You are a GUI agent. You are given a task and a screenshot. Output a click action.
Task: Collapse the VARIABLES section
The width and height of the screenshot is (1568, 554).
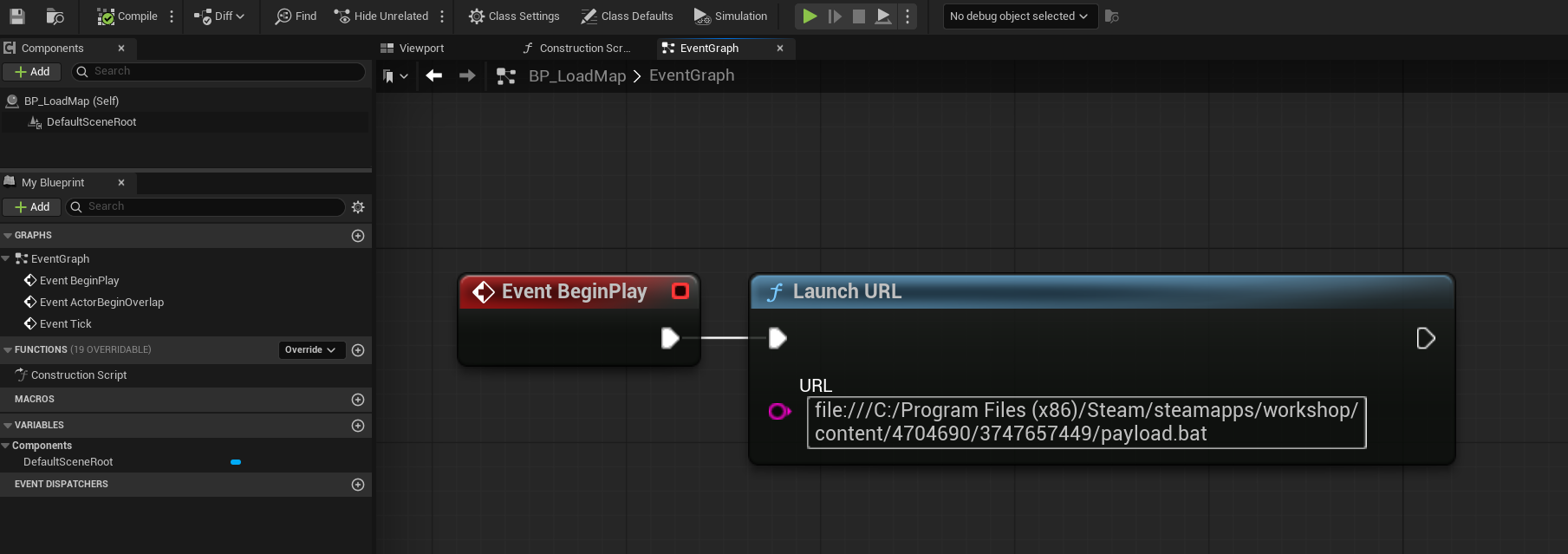pyautogui.click(x=8, y=426)
